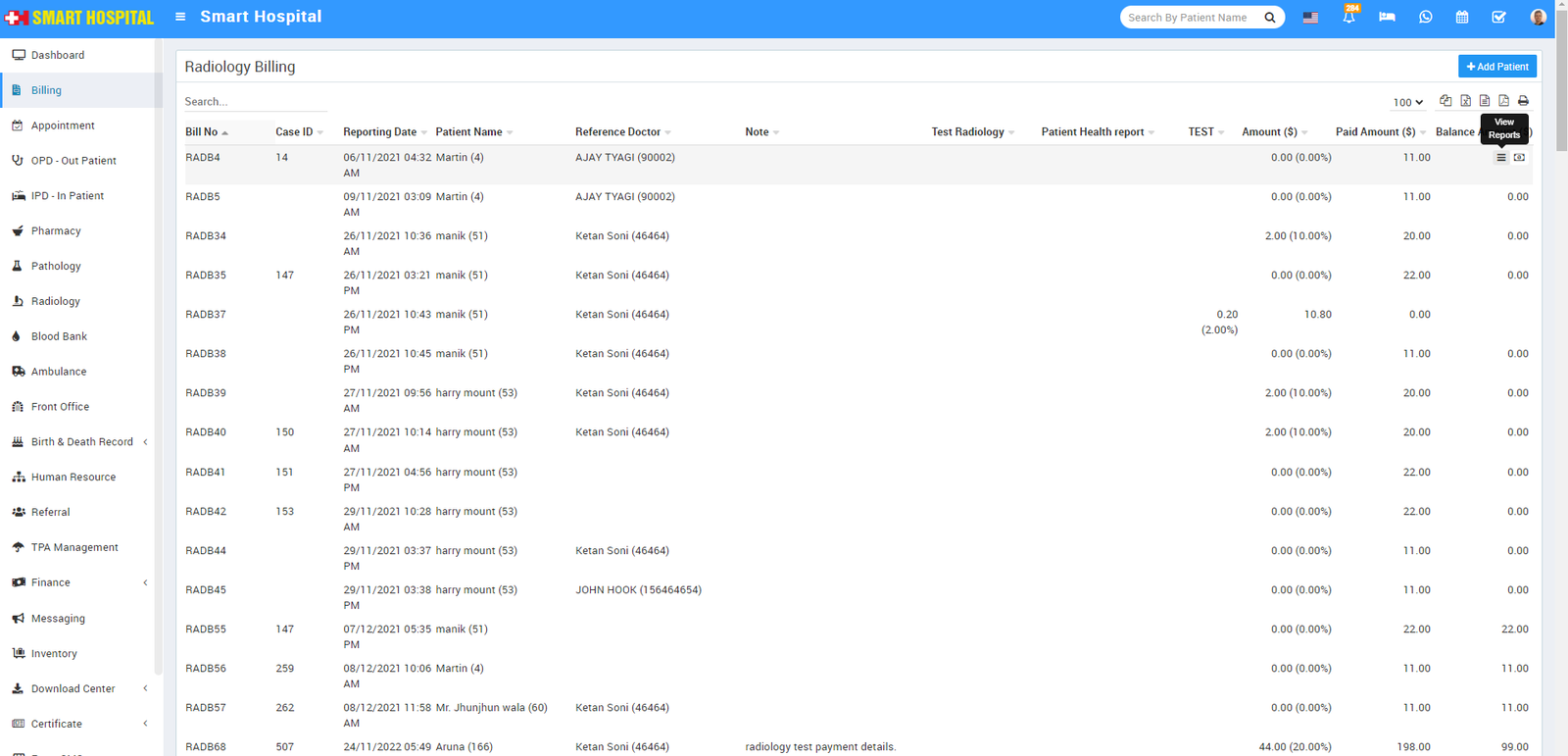Click the notifications bell icon

pyautogui.click(x=1348, y=17)
